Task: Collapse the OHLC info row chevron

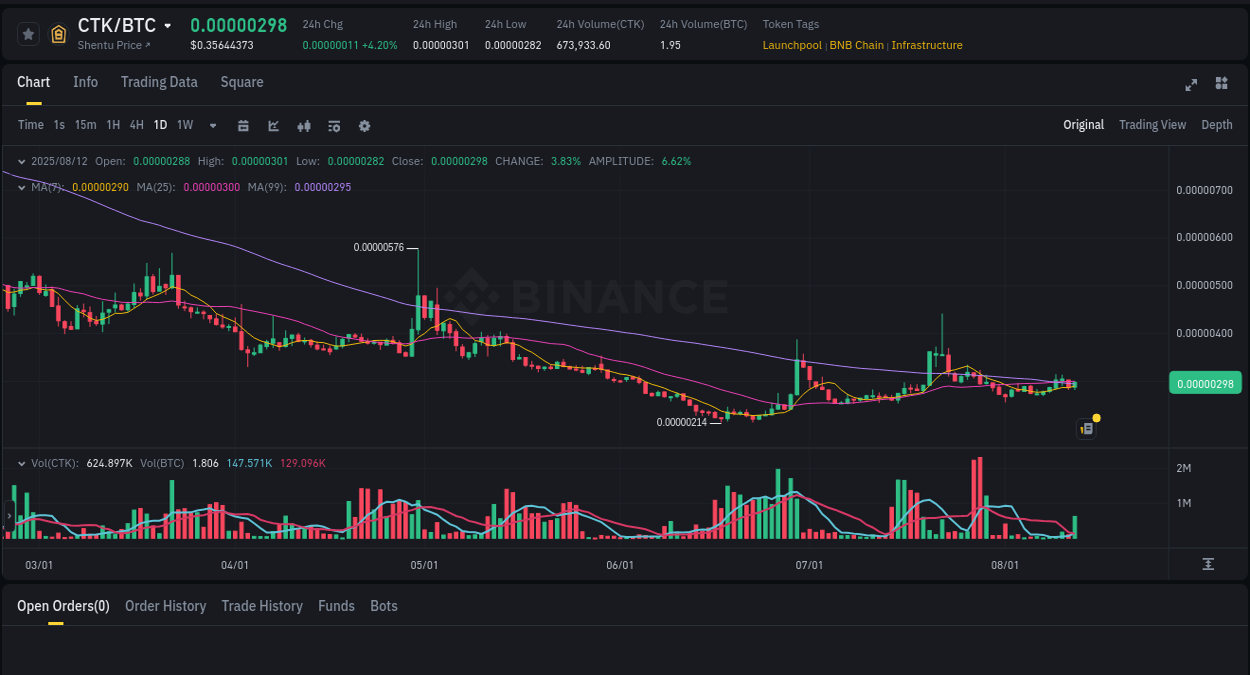Action: 20,160
